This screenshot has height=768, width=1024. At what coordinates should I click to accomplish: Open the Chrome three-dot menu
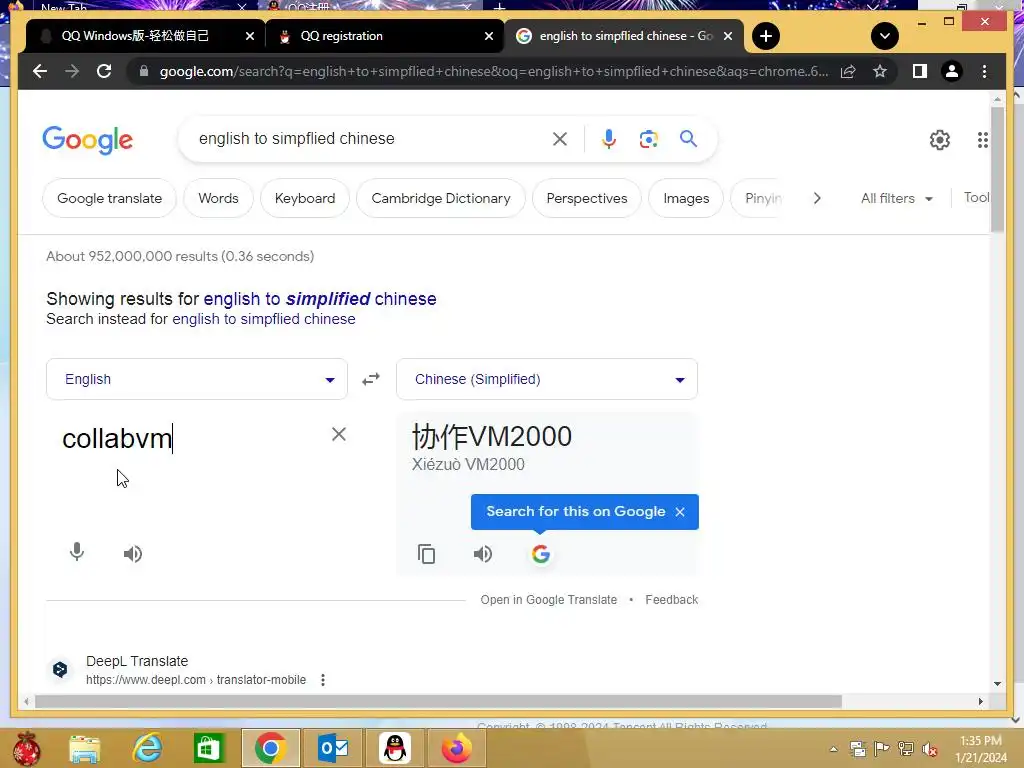pos(984,71)
